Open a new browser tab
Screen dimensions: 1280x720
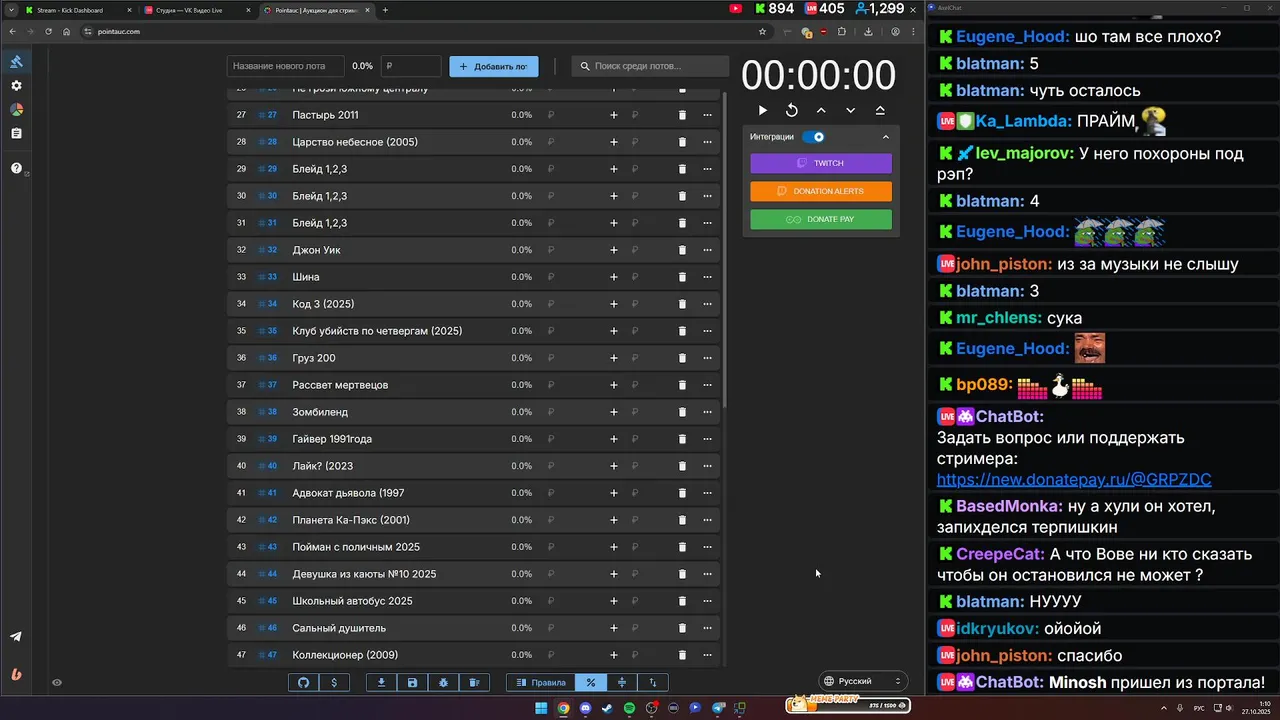coord(385,10)
